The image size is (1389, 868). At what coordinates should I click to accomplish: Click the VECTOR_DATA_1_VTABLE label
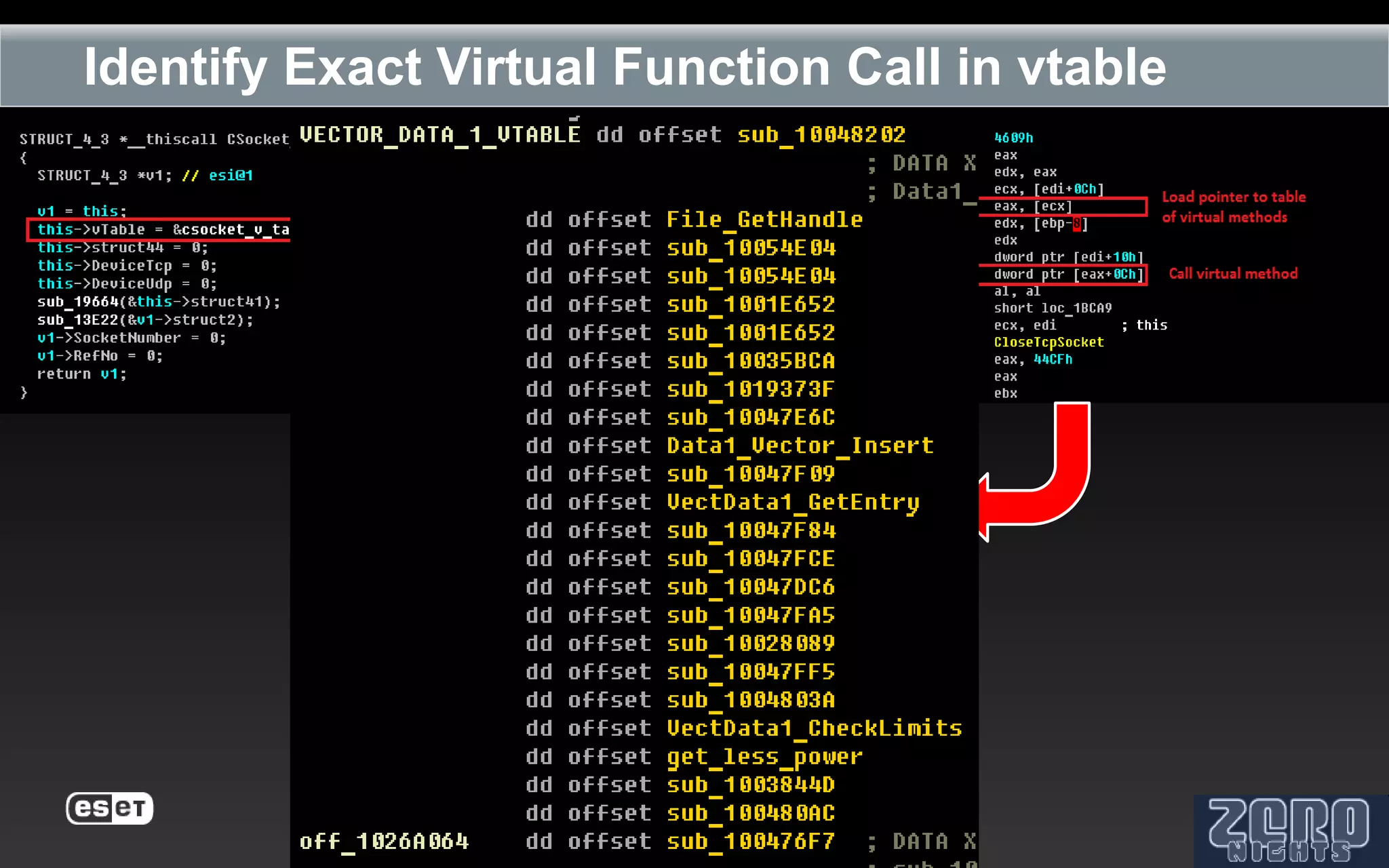click(x=439, y=134)
